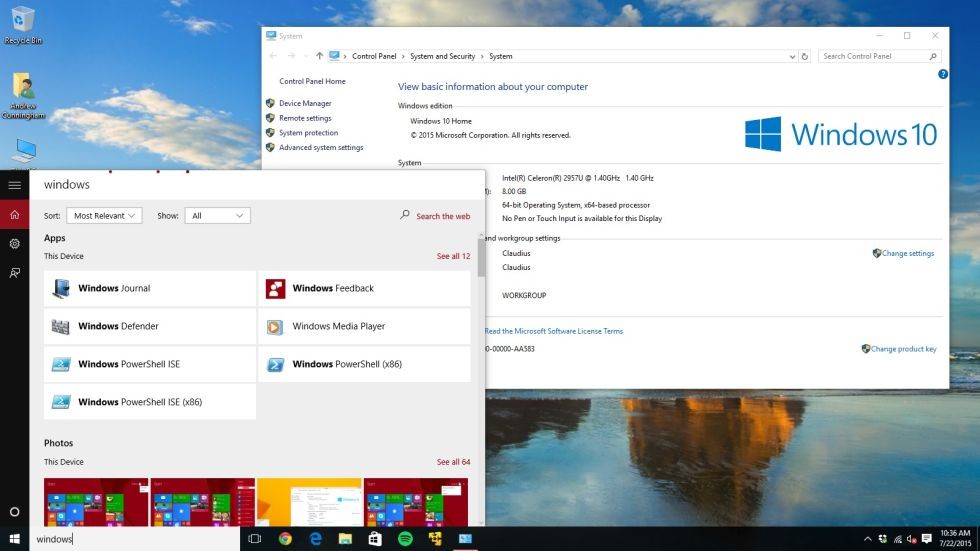Open the network icon in system tray

coord(898,539)
